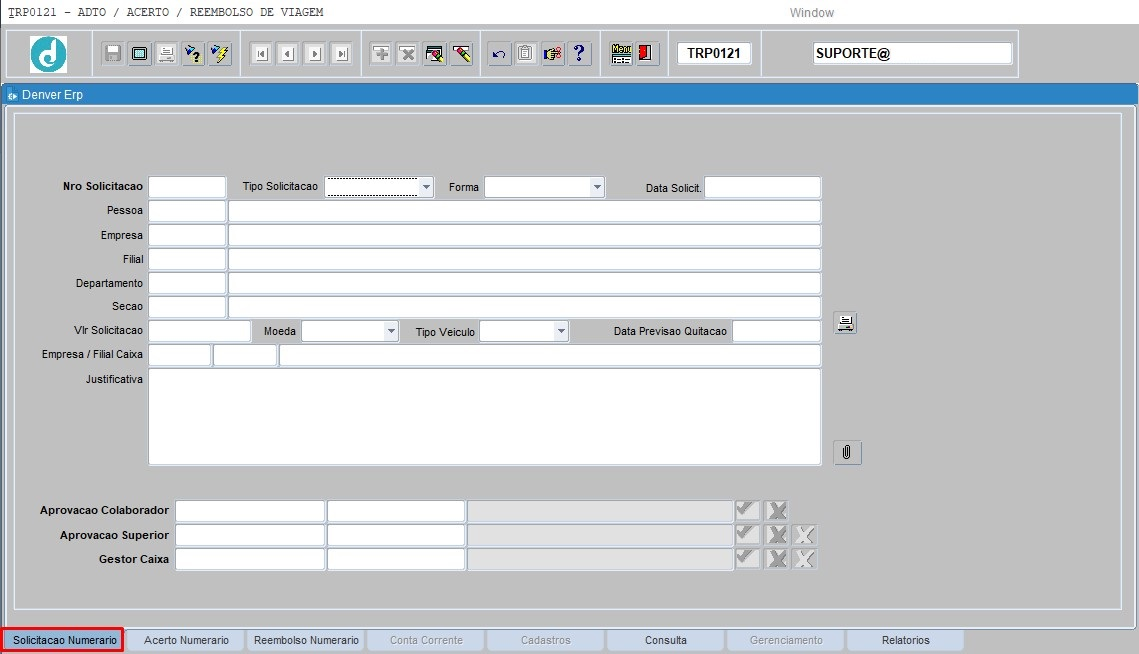
Task: Click the pointing hand toolbar icon
Action: (553, 54)
